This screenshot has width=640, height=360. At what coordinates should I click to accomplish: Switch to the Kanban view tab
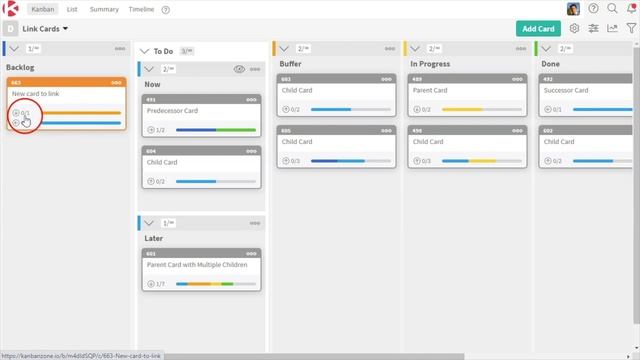(42, 9)
